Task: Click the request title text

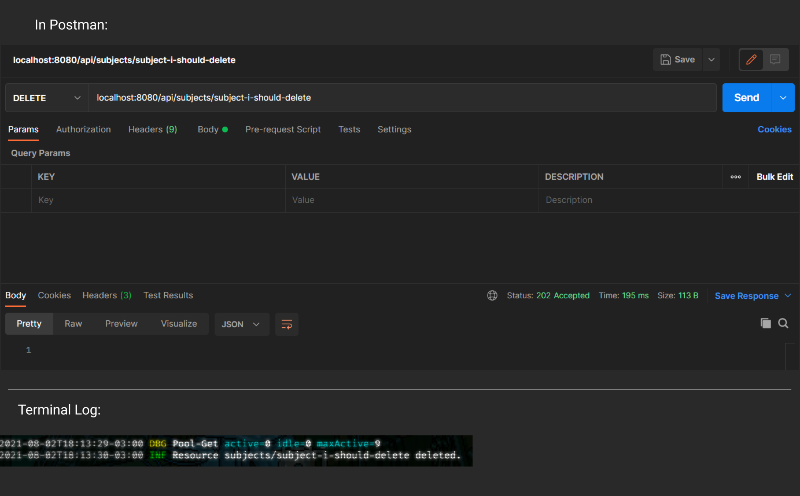Action: click(124, 60)
